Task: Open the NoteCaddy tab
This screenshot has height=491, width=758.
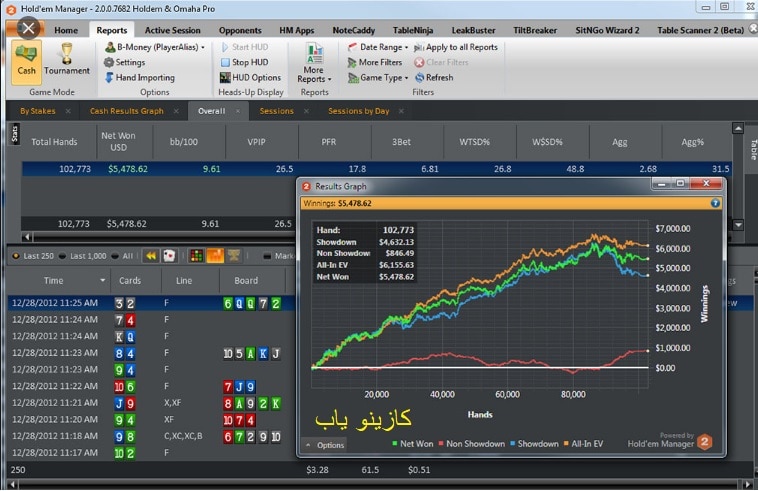Action: click(x=353, y=30)
